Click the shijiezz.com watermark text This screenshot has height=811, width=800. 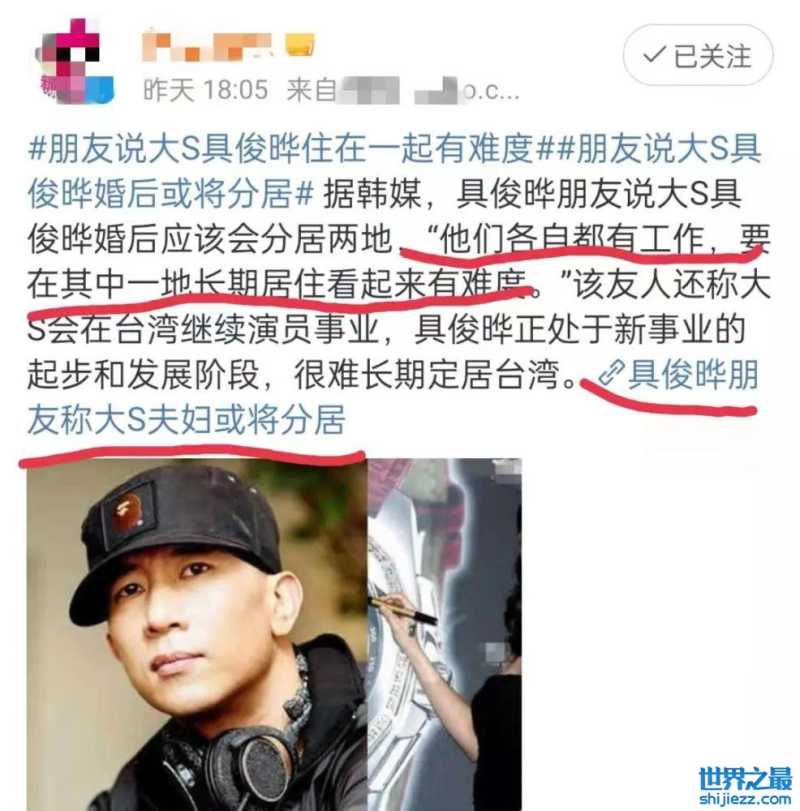(x=745, y=800)
